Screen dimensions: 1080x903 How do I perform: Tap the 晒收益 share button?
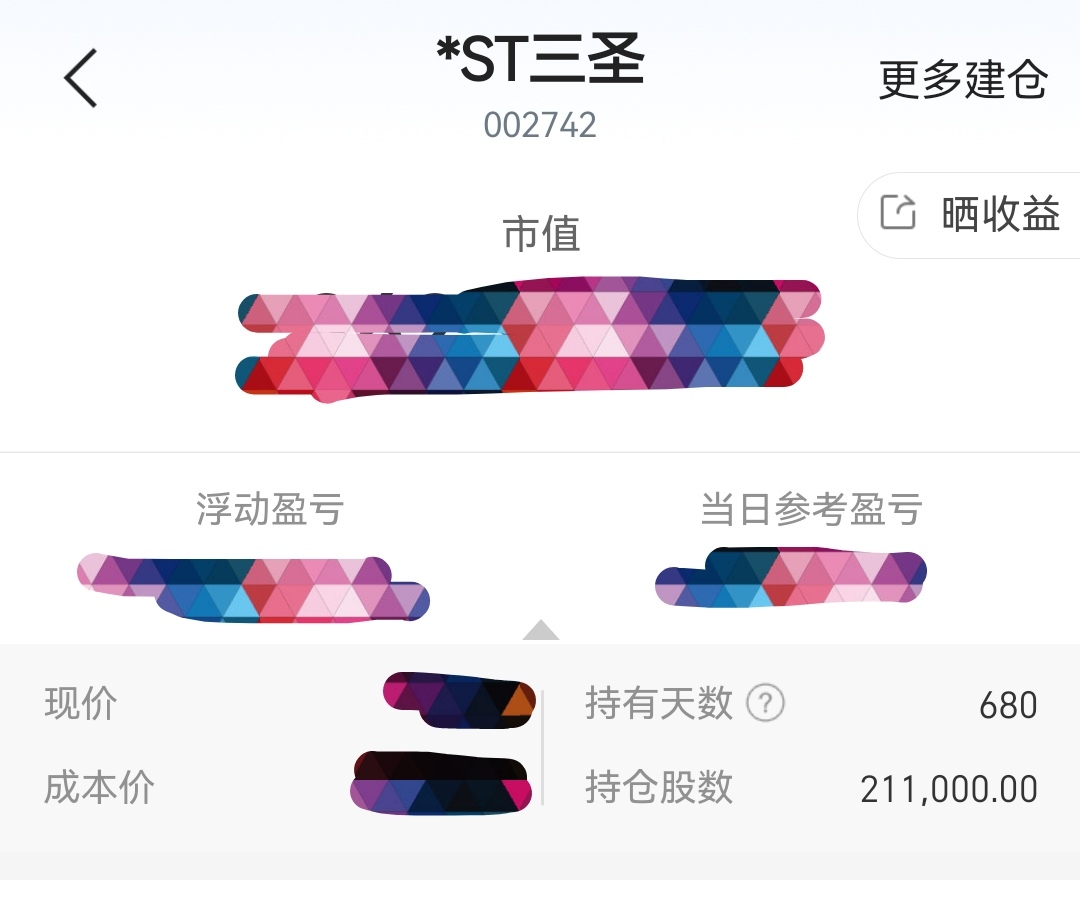pyautogui.click(x=970, y=215)
